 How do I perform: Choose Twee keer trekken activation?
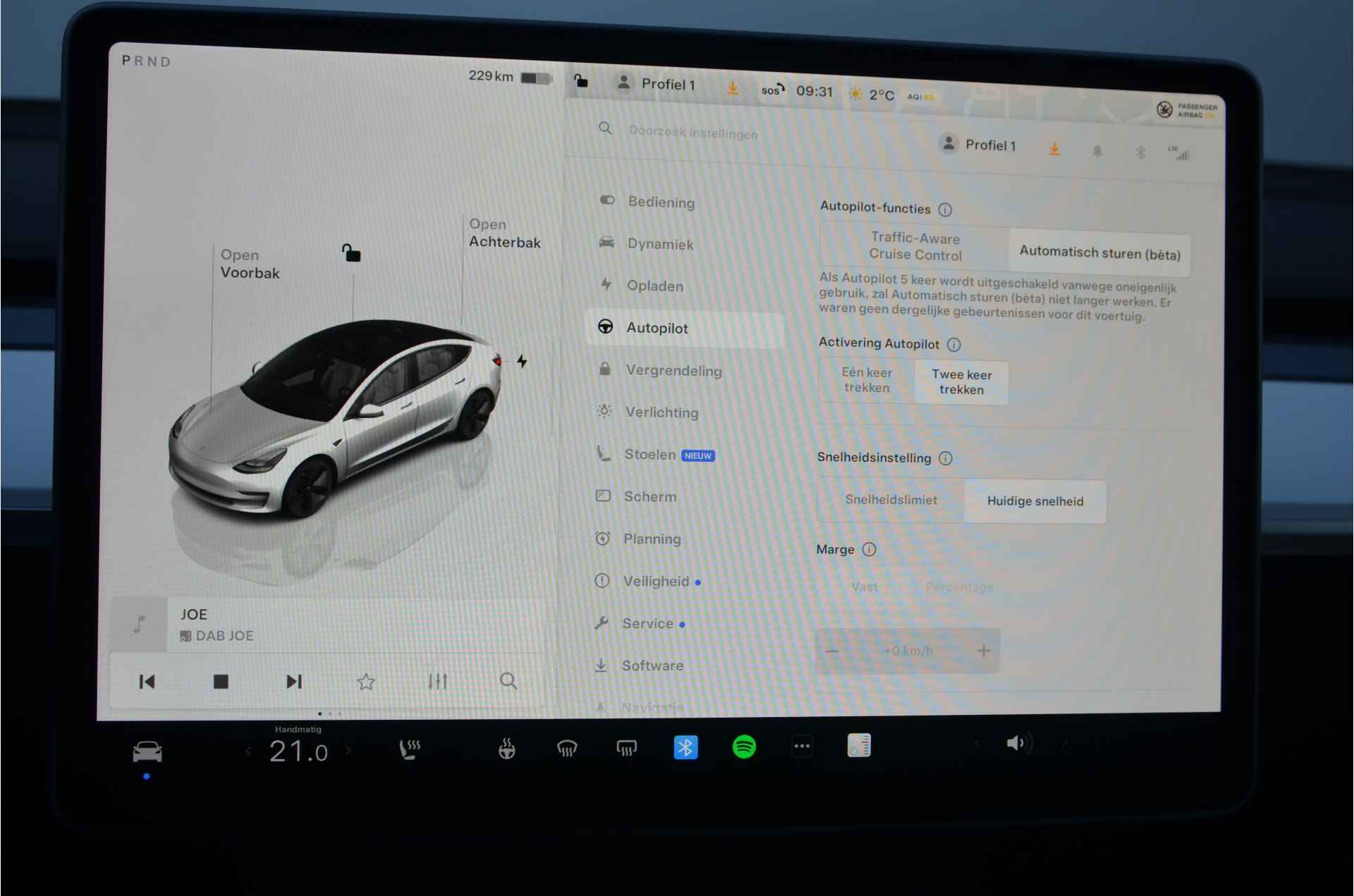[x=961, y=382]
